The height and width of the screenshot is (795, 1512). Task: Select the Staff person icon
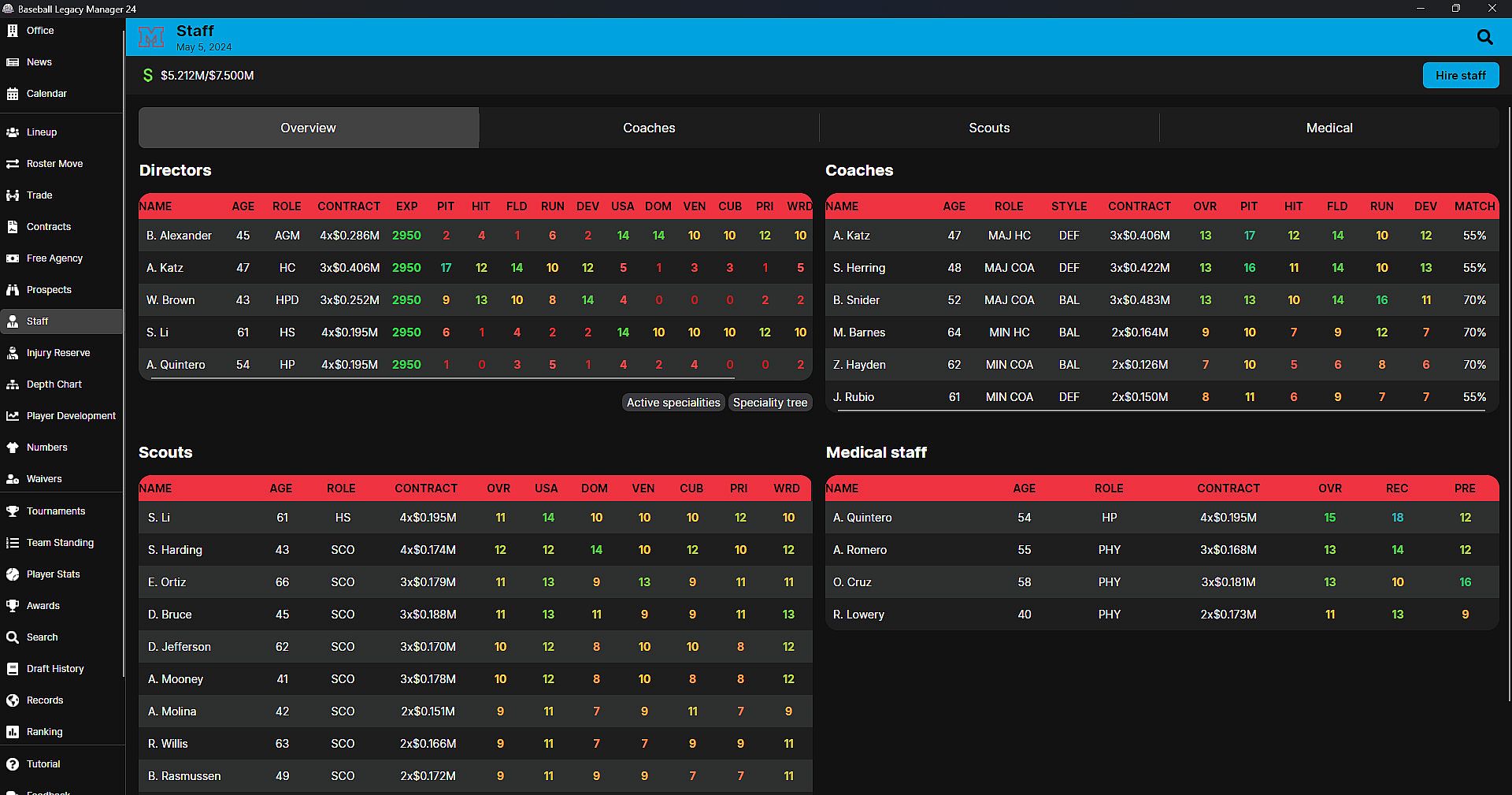[13, 321]
